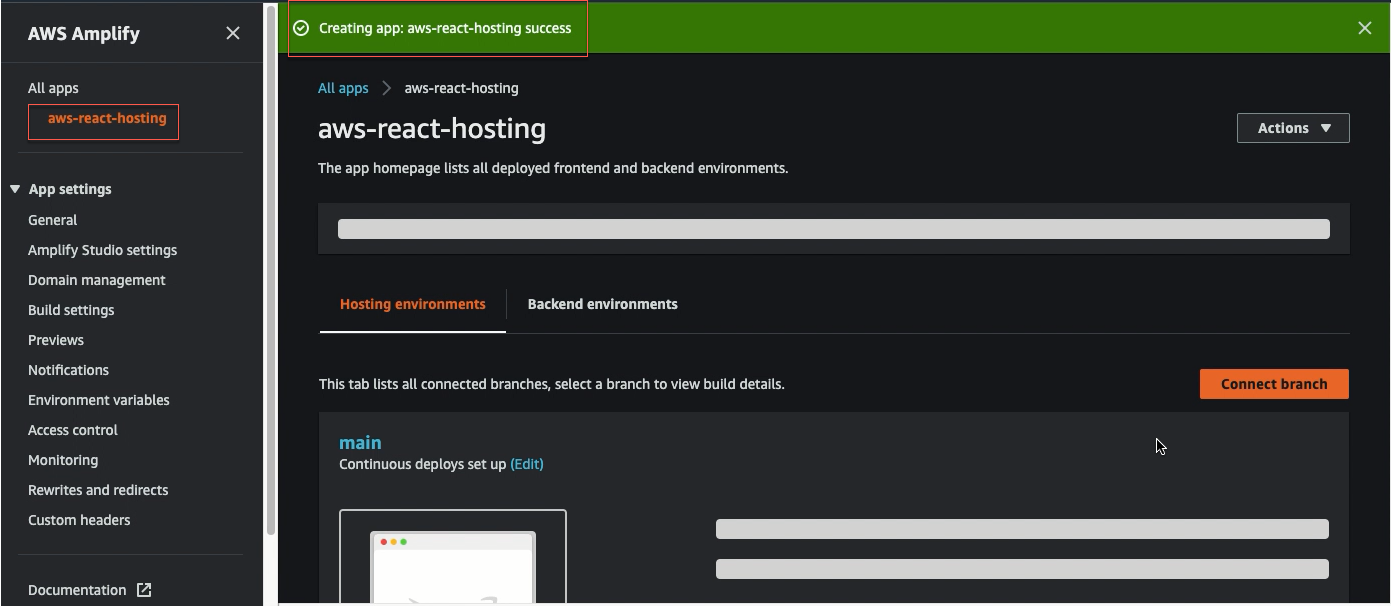
Task: Click 'Continuous deploys set up' text
Action: tap(422, 464)
